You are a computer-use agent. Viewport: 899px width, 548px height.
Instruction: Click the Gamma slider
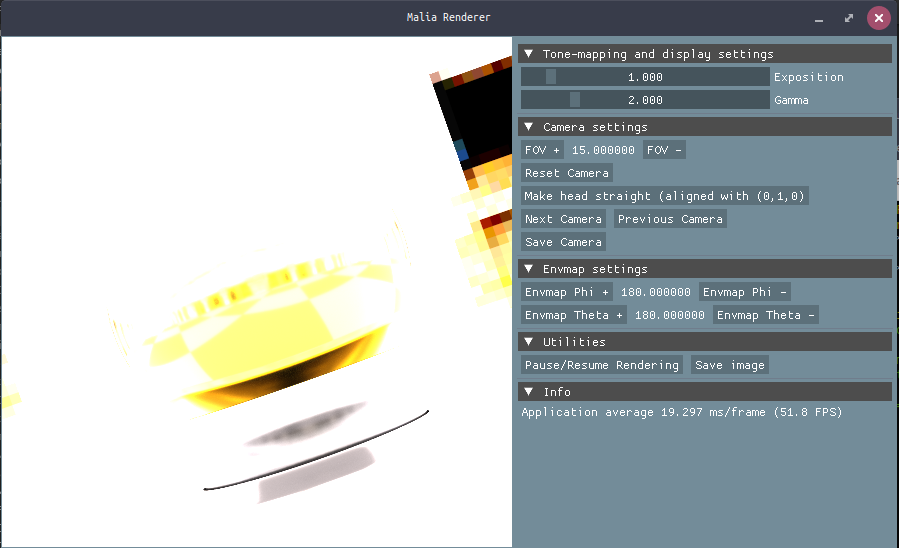click(645, 100)
